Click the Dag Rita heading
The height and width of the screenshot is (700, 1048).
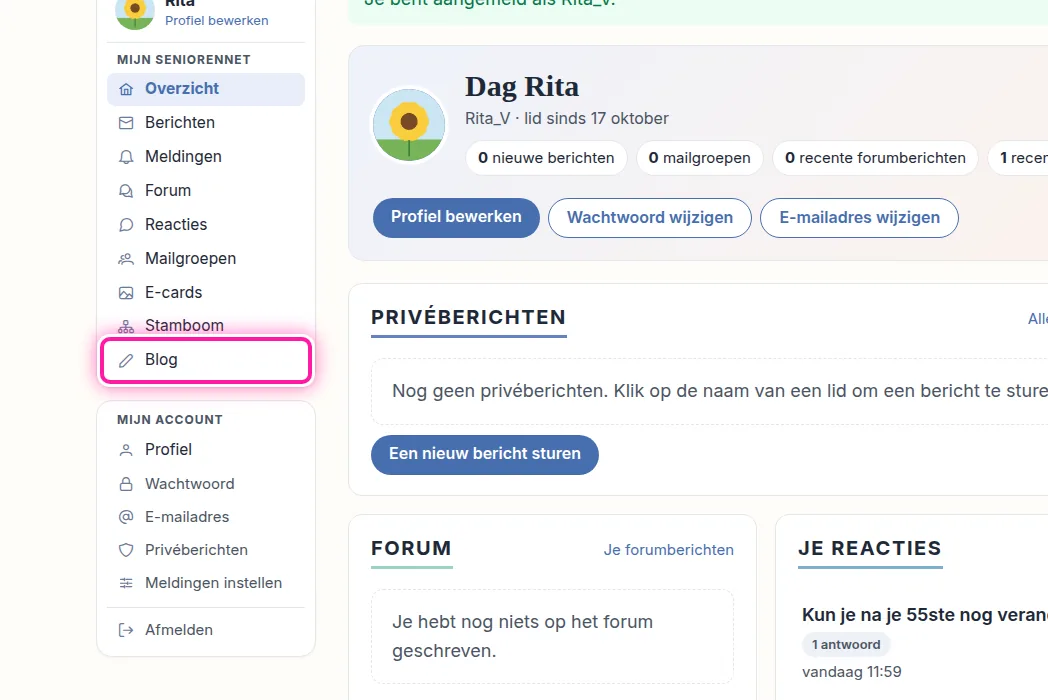[522, 87]
